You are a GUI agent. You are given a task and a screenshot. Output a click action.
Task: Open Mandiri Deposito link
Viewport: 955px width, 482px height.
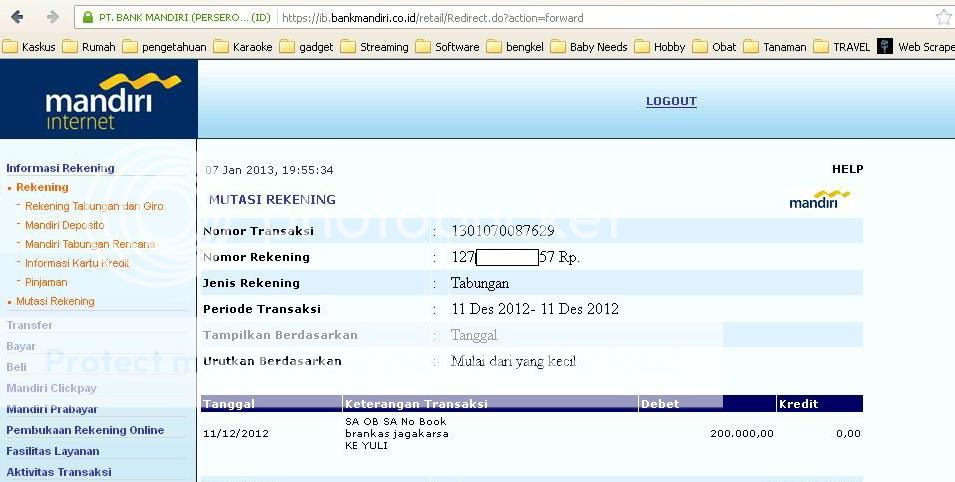click(x=65, y=225)
